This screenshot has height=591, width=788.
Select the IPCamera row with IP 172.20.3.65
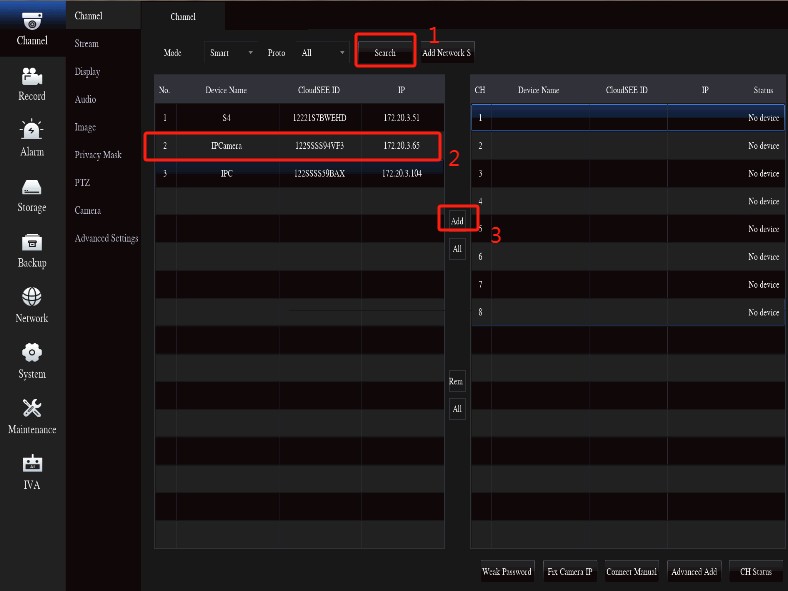[x=299, y=146]
